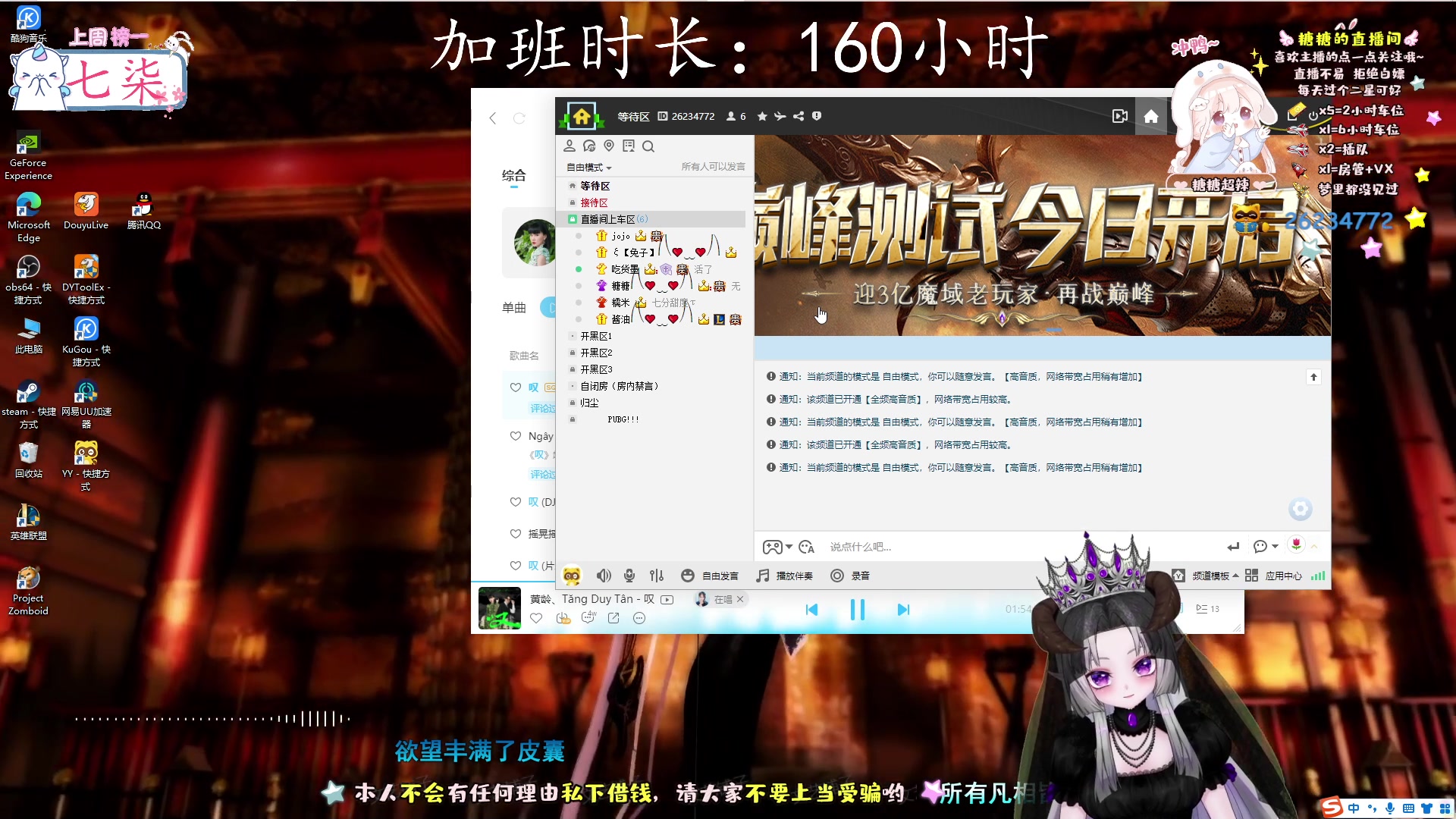Open the steam desktop shortcut

pos(29,404)
